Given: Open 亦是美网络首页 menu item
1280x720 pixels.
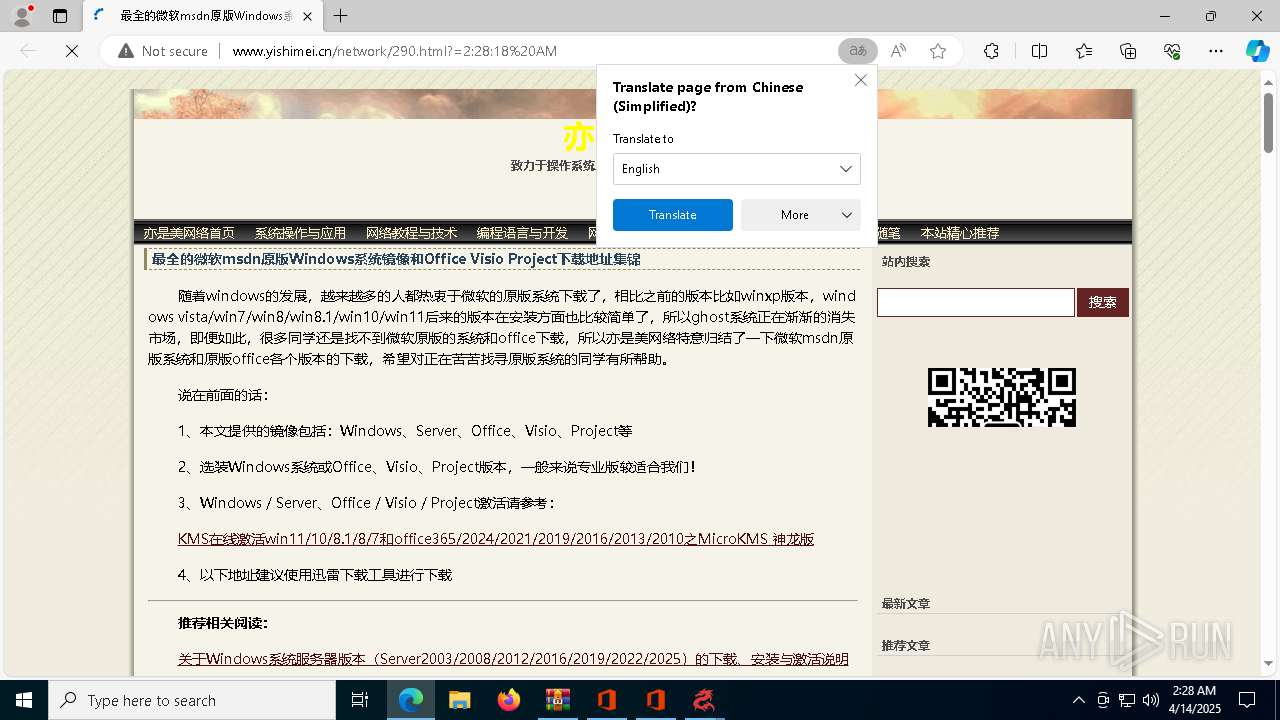Looking at the screenshot, I should [x=189, y=233].
